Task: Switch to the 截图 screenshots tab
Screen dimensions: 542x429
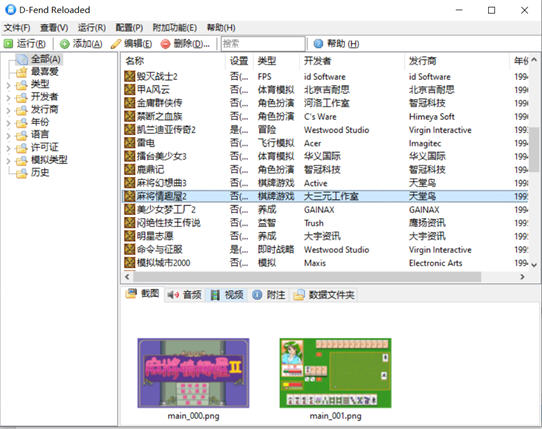Action: pos(142,294)
